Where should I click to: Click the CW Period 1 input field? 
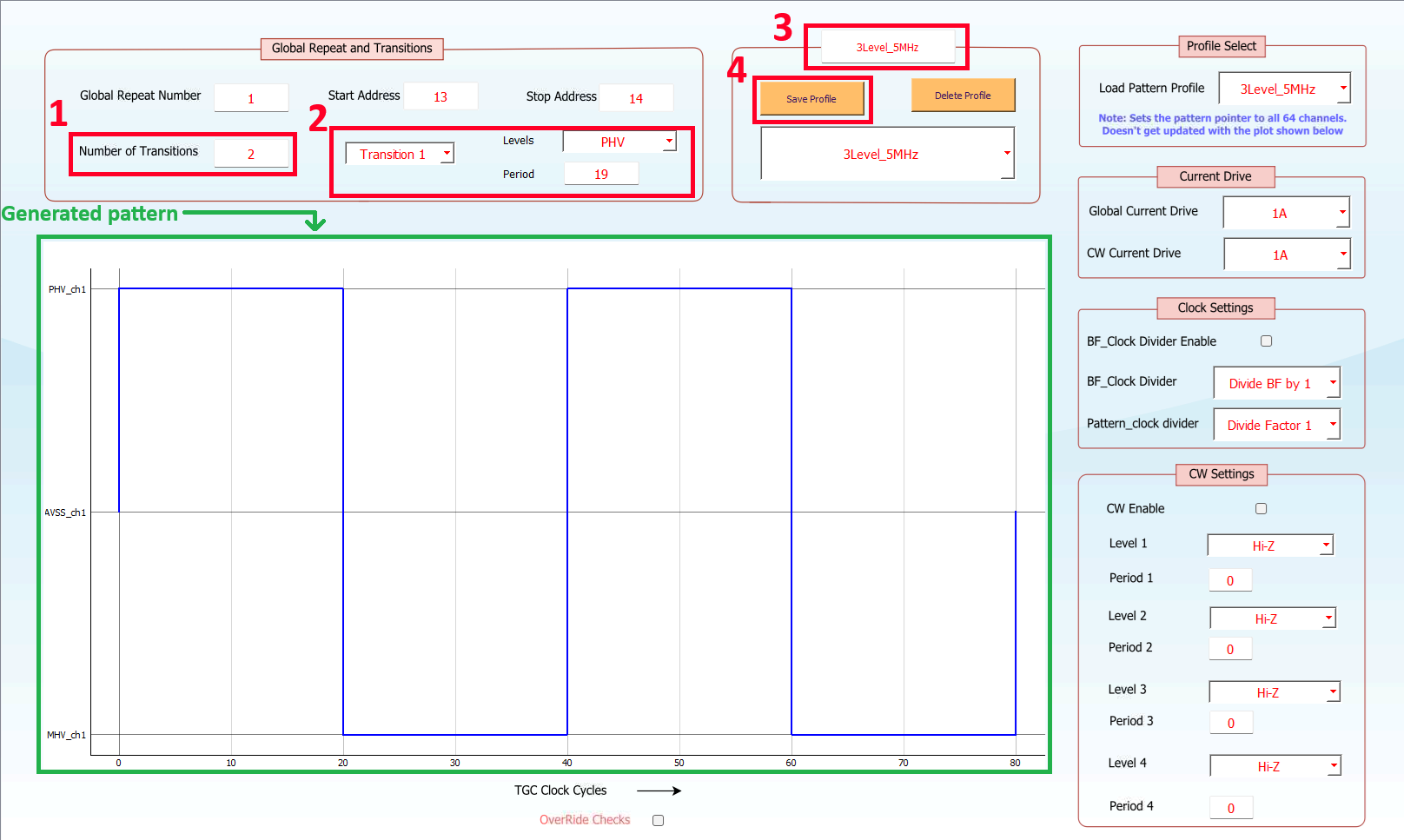point(1230,580)
